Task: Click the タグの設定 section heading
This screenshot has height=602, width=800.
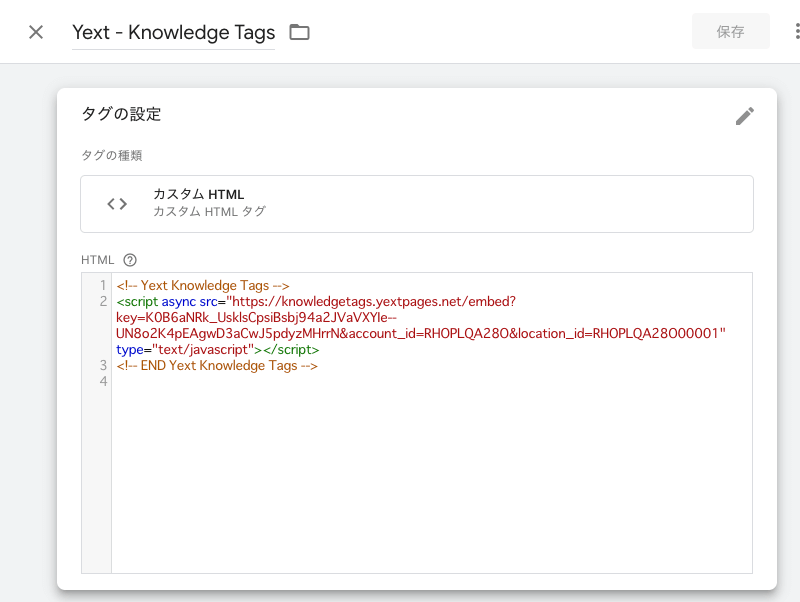Action: tap(121, 114)
